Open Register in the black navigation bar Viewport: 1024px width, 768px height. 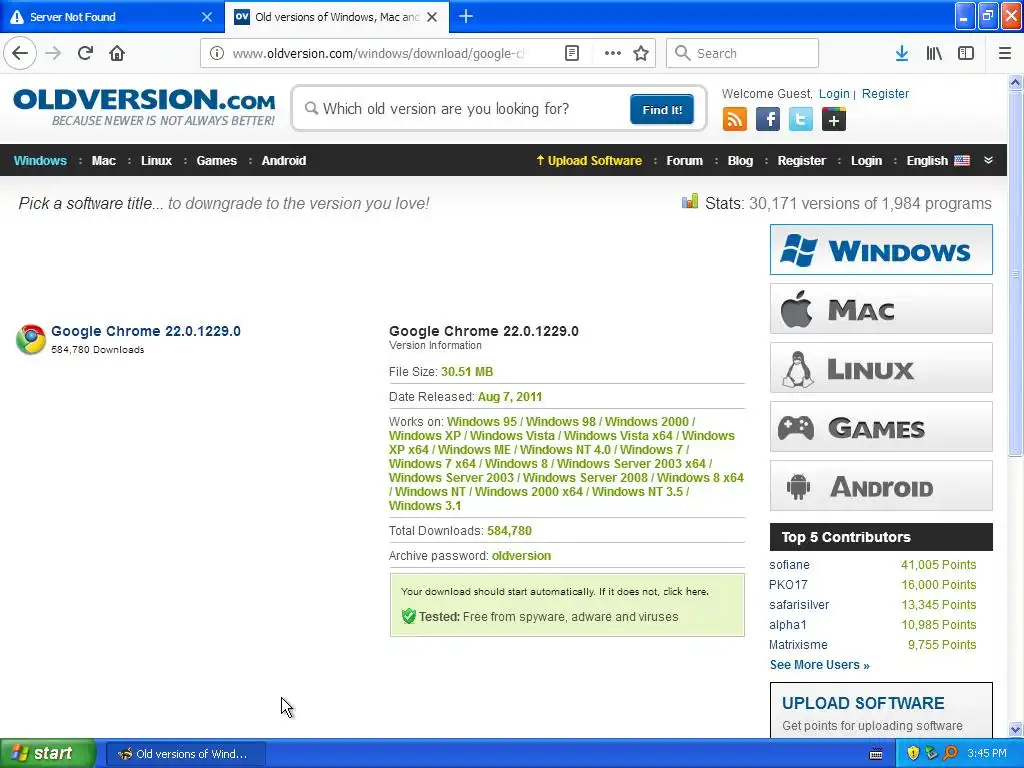(801, 161)
